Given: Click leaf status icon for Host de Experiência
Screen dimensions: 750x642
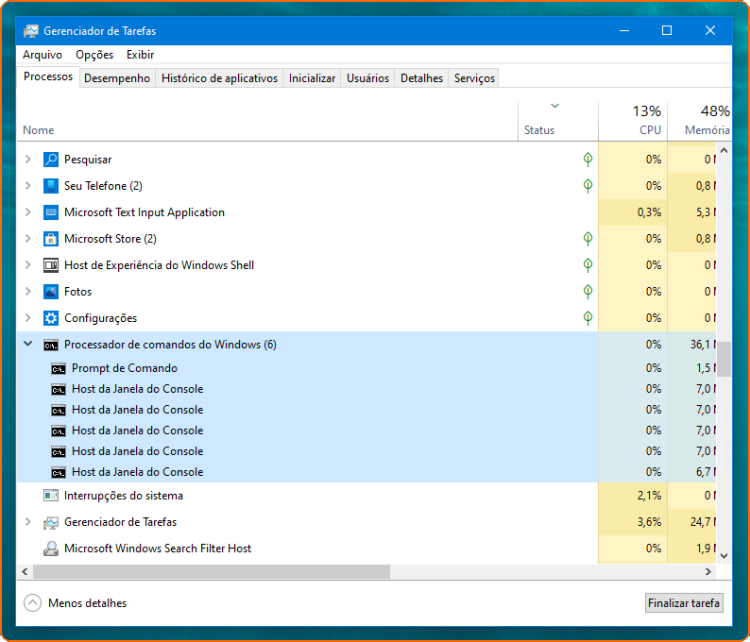Looking at the screenshot, I should point(588,265).
